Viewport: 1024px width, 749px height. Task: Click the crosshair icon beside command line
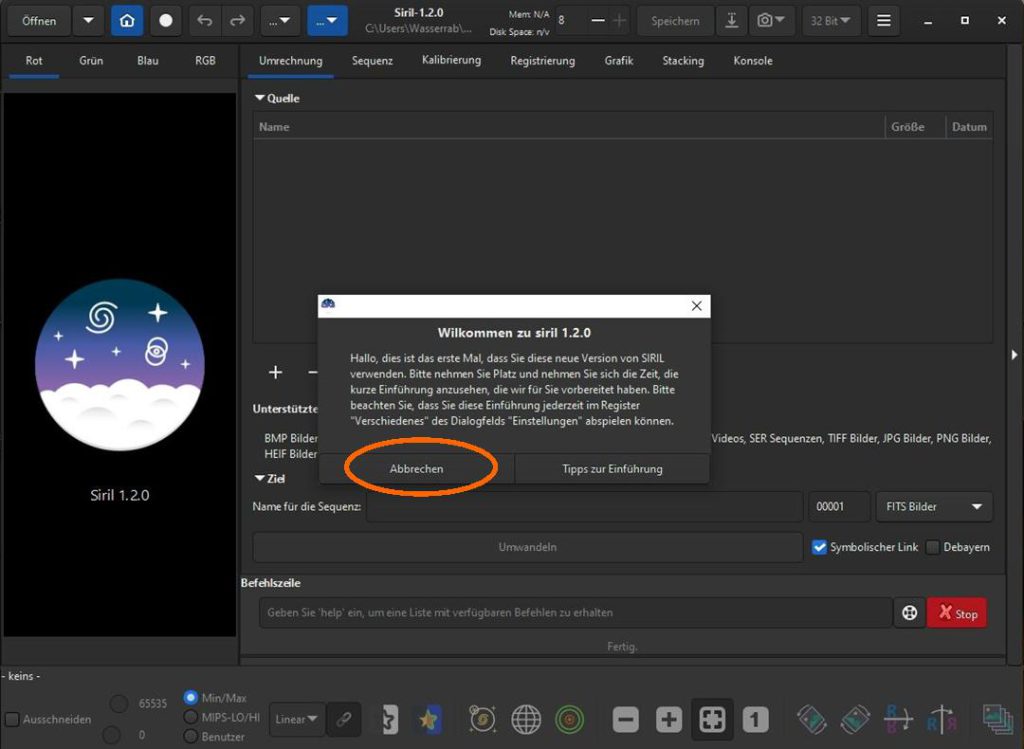coord(909,613)
